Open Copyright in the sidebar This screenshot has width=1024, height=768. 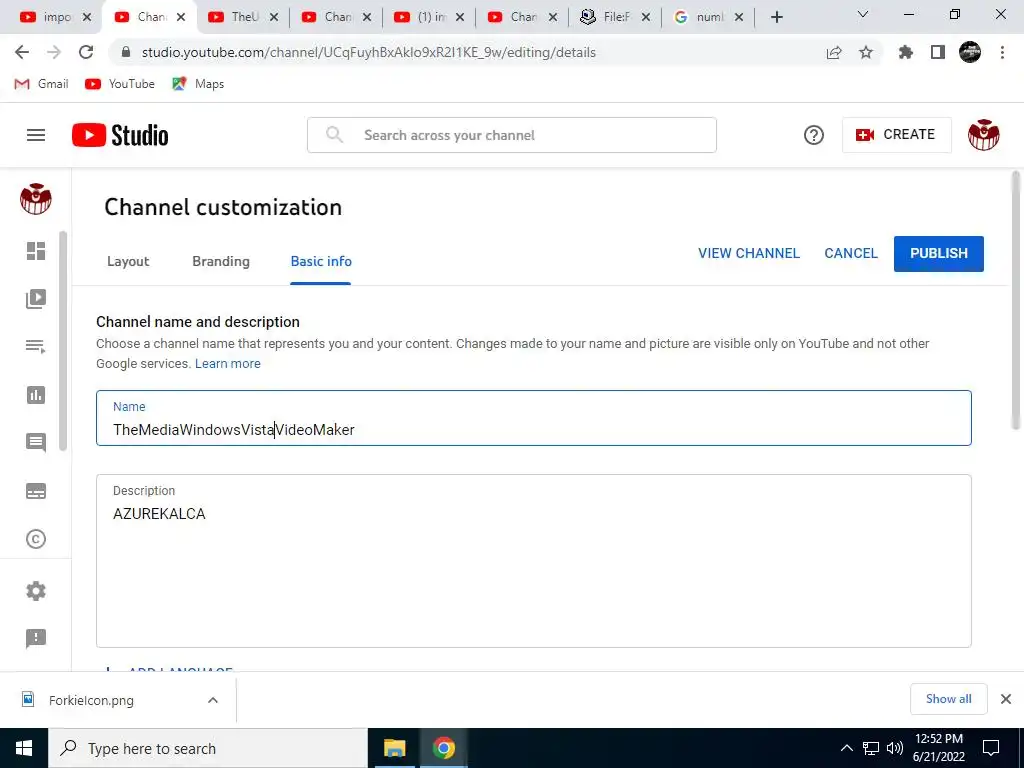point(36,539)
